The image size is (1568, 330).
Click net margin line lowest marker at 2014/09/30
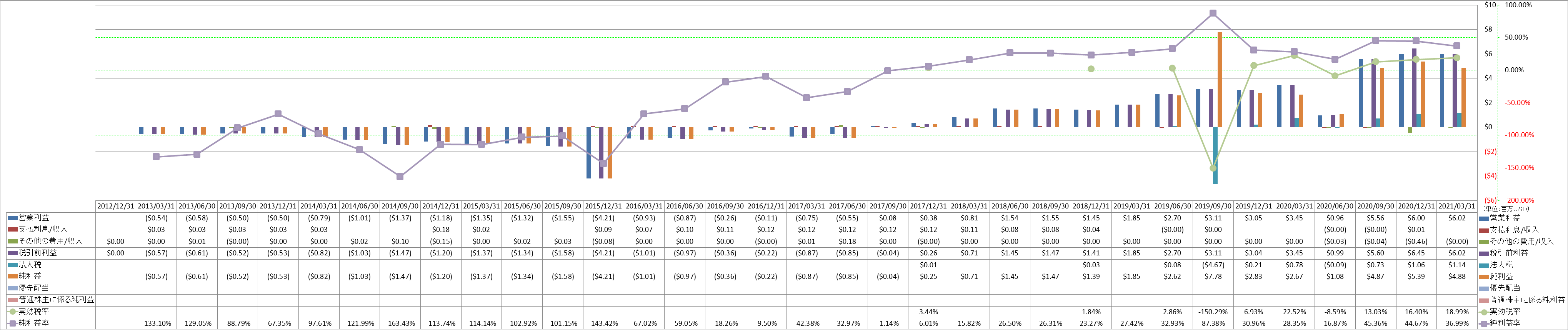400,177
